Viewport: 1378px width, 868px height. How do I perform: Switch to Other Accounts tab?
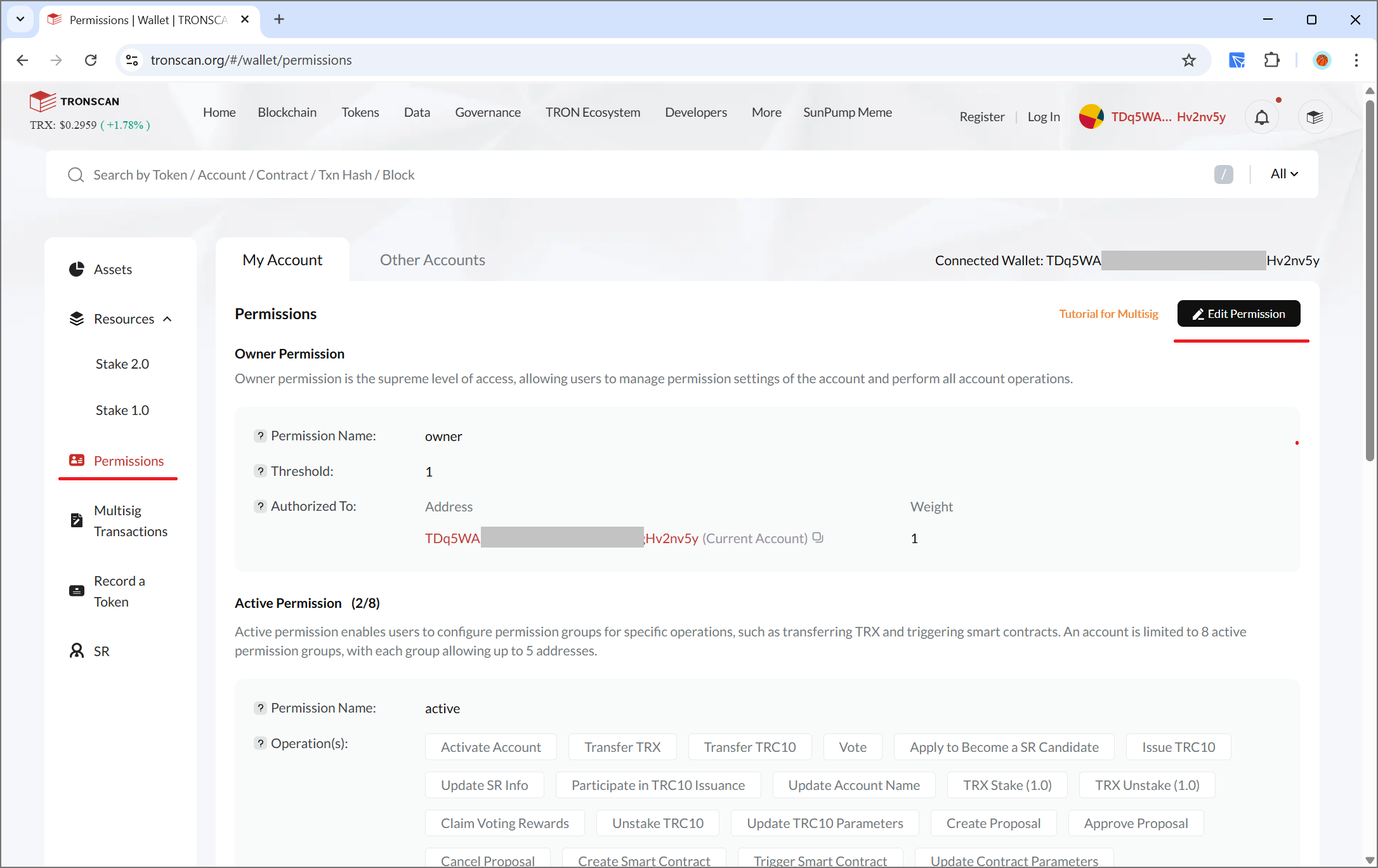[432, 260]
